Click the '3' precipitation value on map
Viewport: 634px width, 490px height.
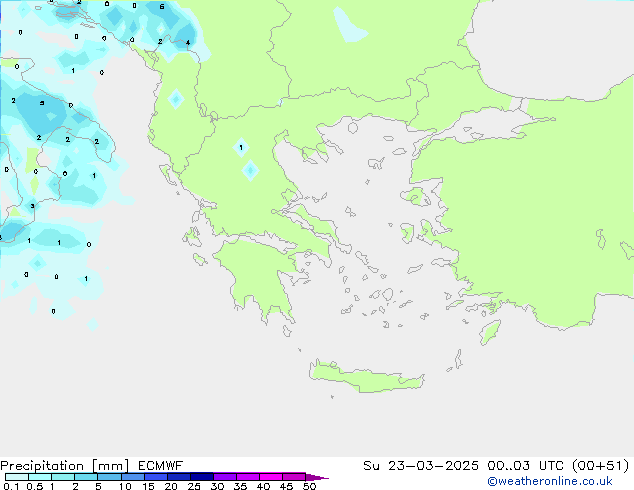click(32, 206)
